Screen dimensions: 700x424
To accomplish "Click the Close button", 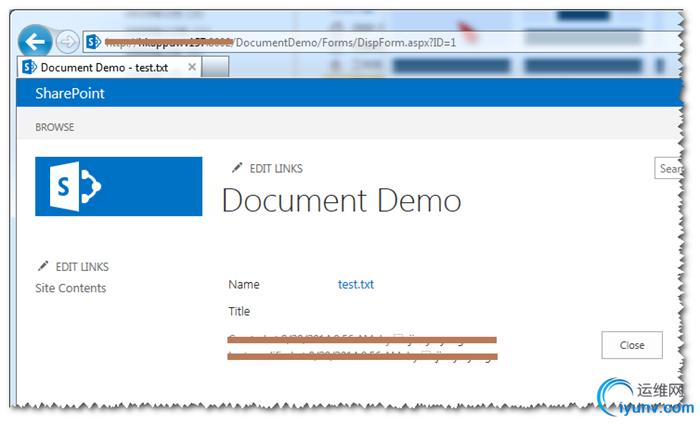I will click(x=632, y=345).
